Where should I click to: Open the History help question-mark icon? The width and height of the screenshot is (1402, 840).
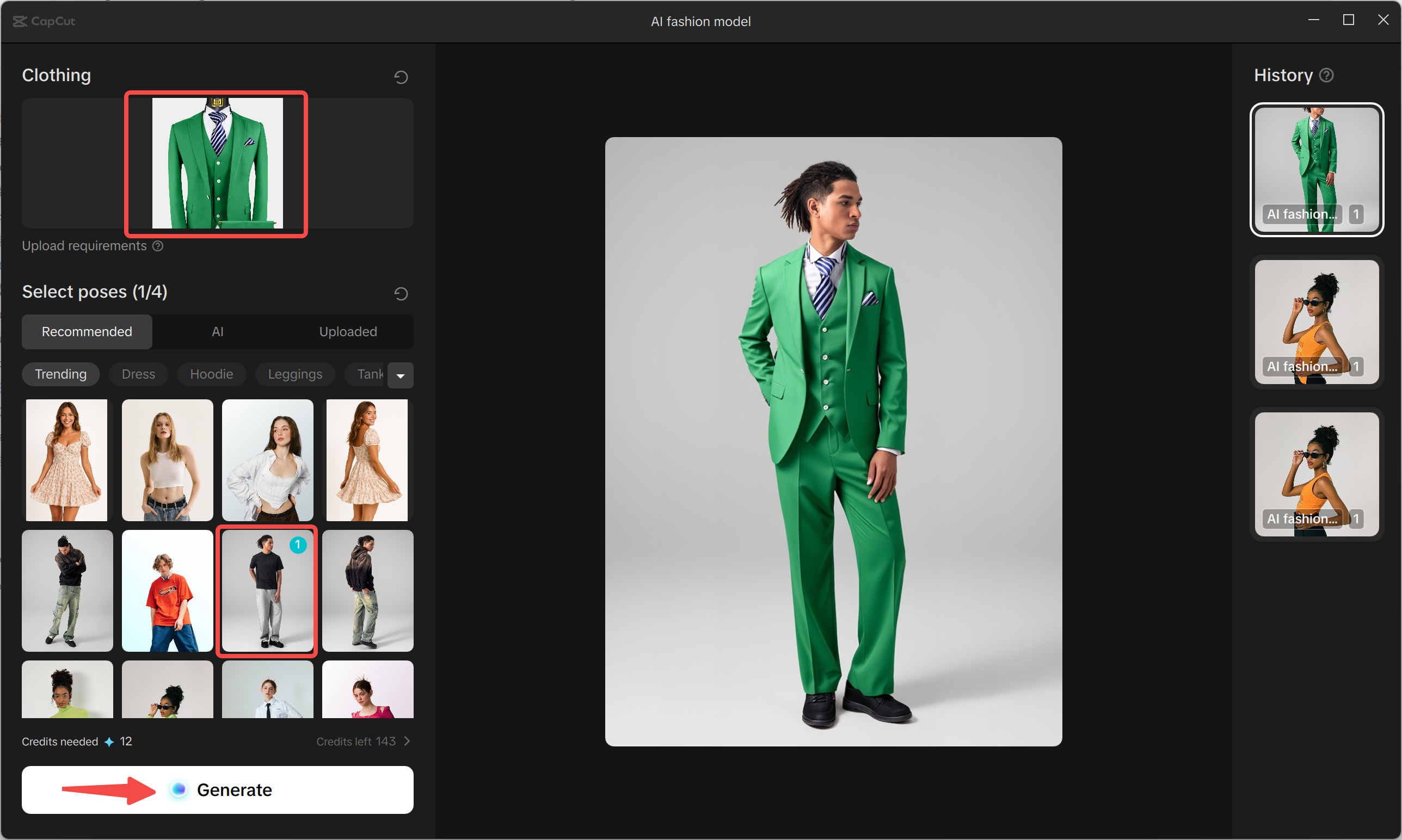tap(1326, 75)
